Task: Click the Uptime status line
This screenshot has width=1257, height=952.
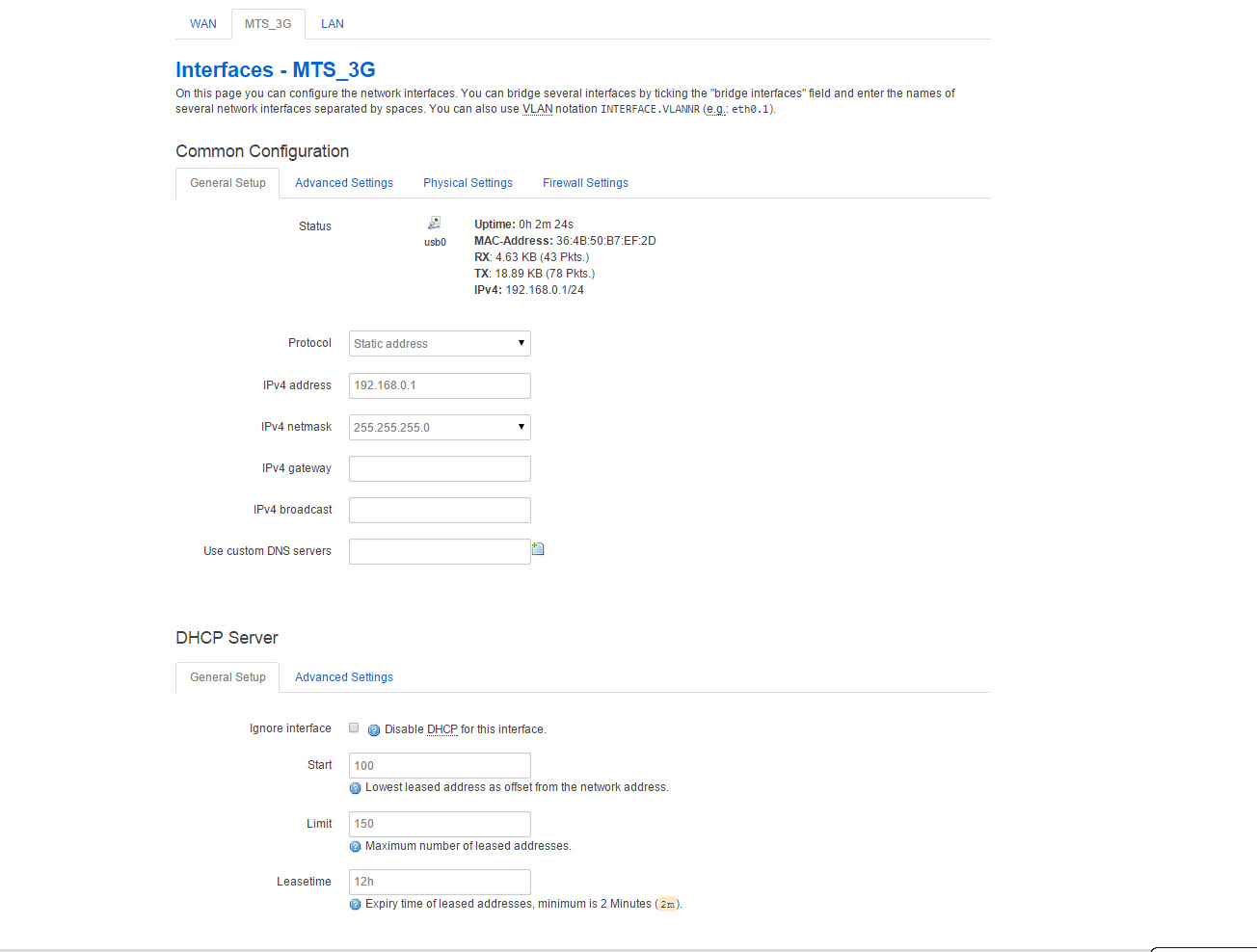Action: point(523,225)
